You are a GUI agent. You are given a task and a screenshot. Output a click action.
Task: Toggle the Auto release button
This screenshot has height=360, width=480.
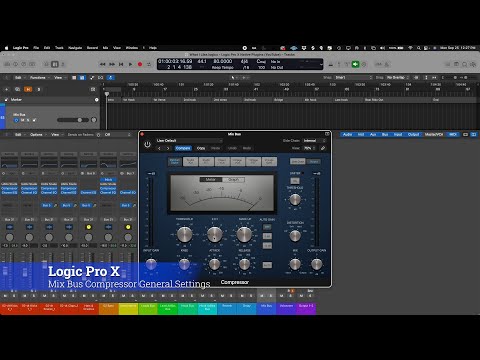tap(267, 265)
